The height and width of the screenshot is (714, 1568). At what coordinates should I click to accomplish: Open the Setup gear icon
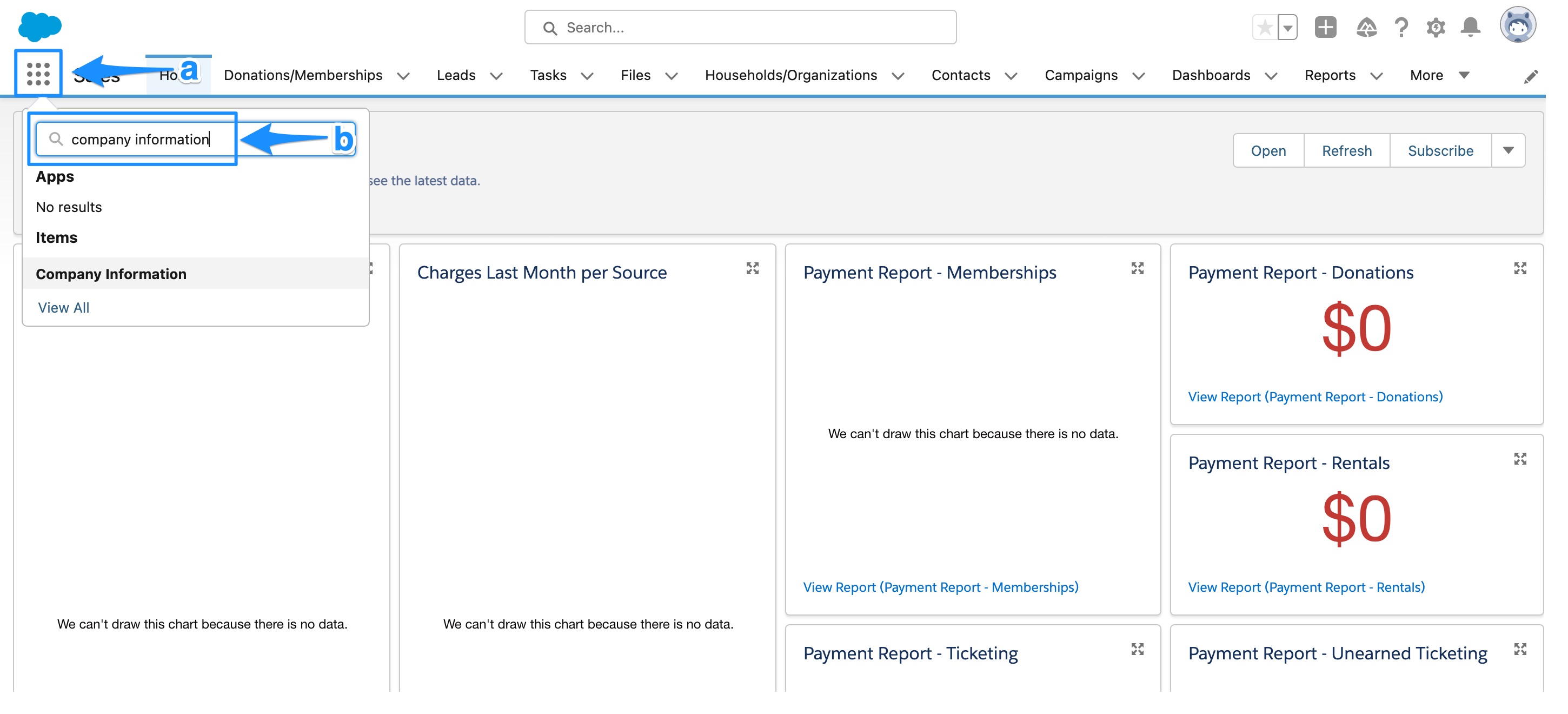tap(1436, 27)
